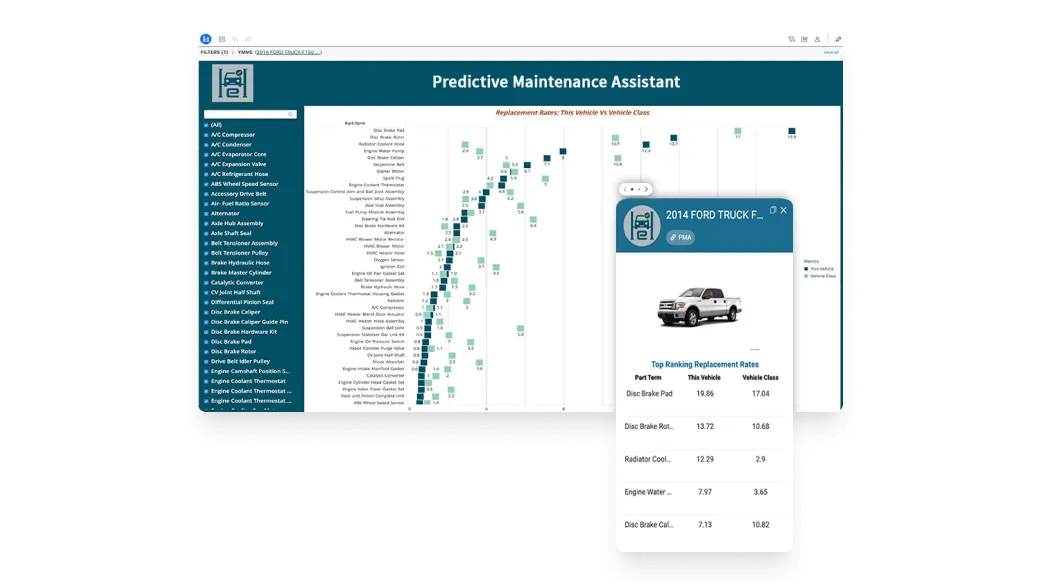The width and height of the screenshot is (1040, 585).
Task: Click the redo arrow in the top bar
Action: point(248,38)
